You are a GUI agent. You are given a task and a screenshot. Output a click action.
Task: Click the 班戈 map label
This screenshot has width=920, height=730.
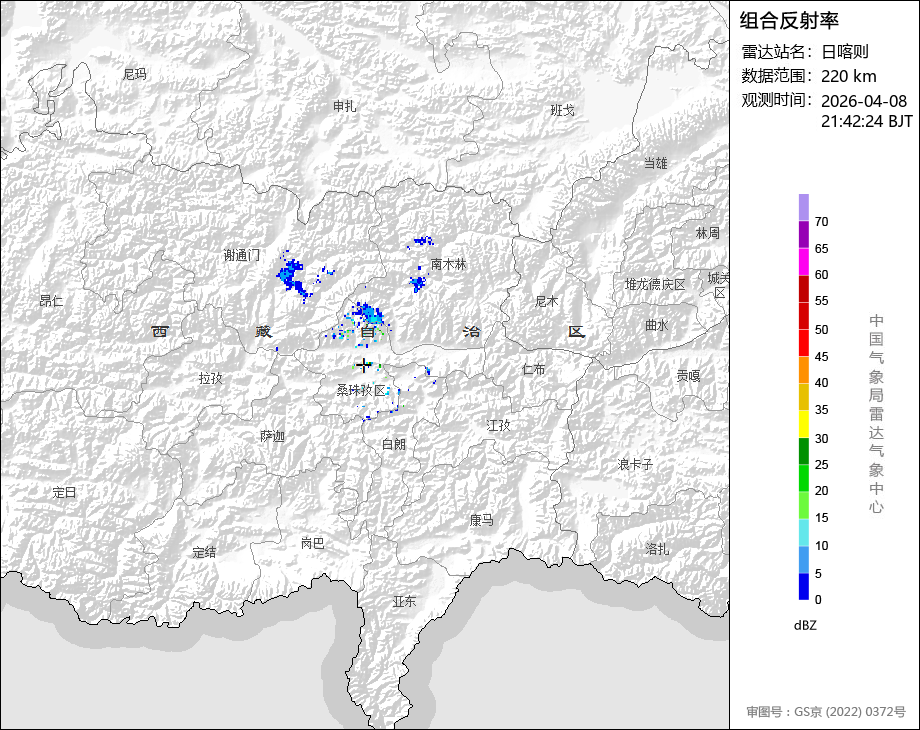562,110
